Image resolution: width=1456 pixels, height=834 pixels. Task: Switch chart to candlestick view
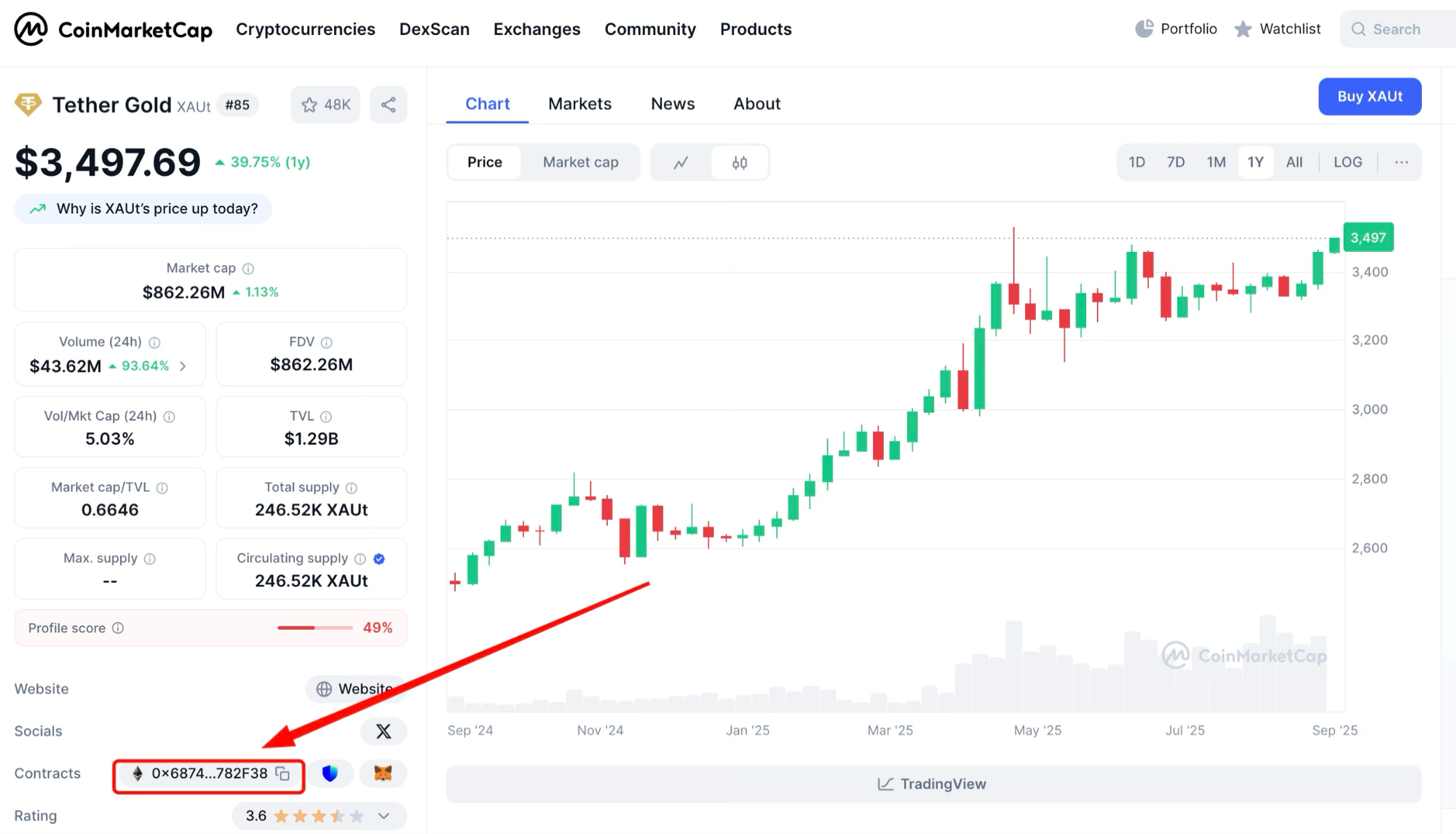pyautogui.click(x=740, y=162)
